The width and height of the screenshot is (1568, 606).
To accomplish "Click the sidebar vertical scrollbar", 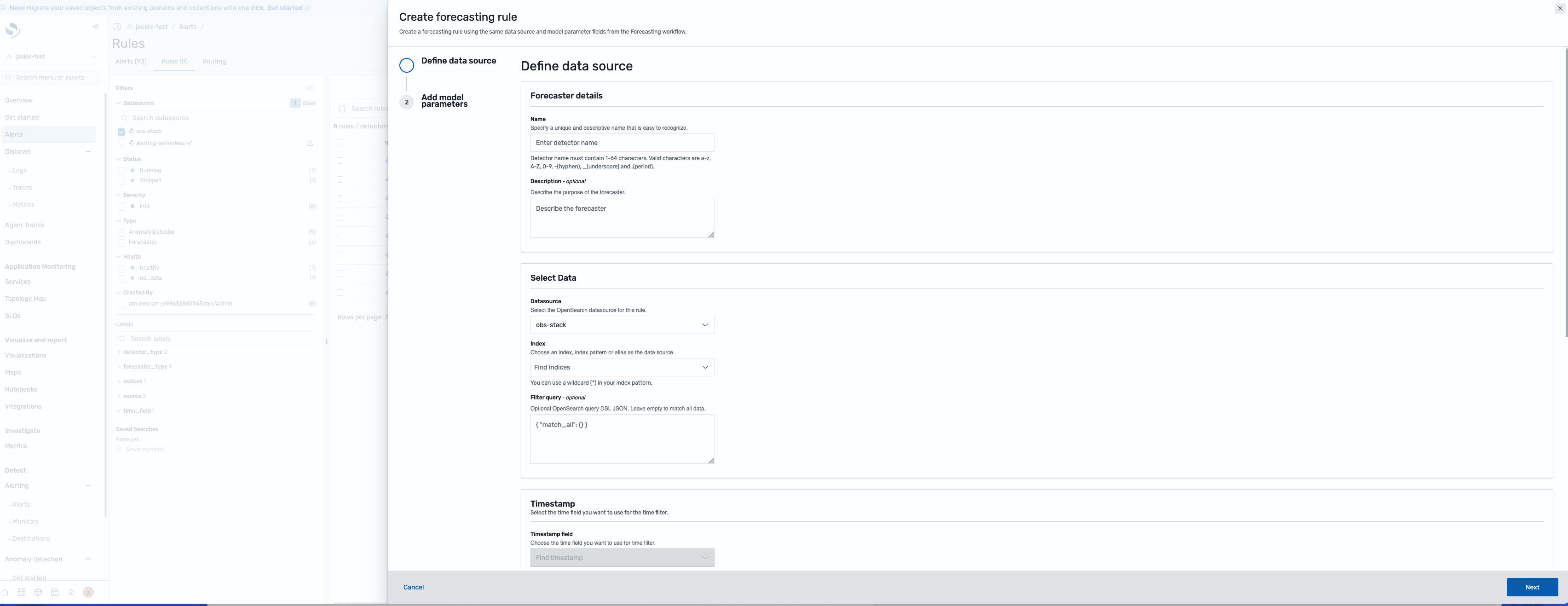I will tap(106, 305).
